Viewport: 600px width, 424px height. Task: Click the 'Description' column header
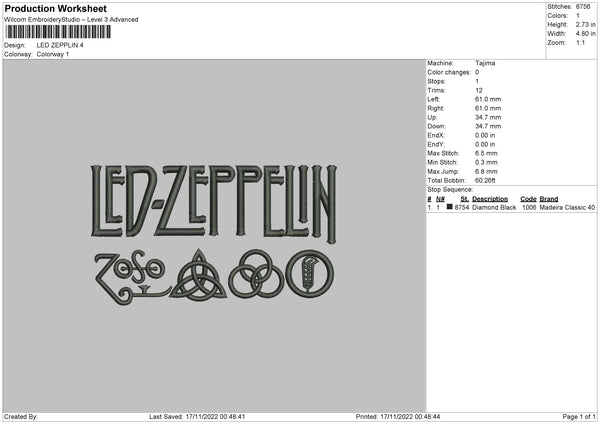coord(490,199)
